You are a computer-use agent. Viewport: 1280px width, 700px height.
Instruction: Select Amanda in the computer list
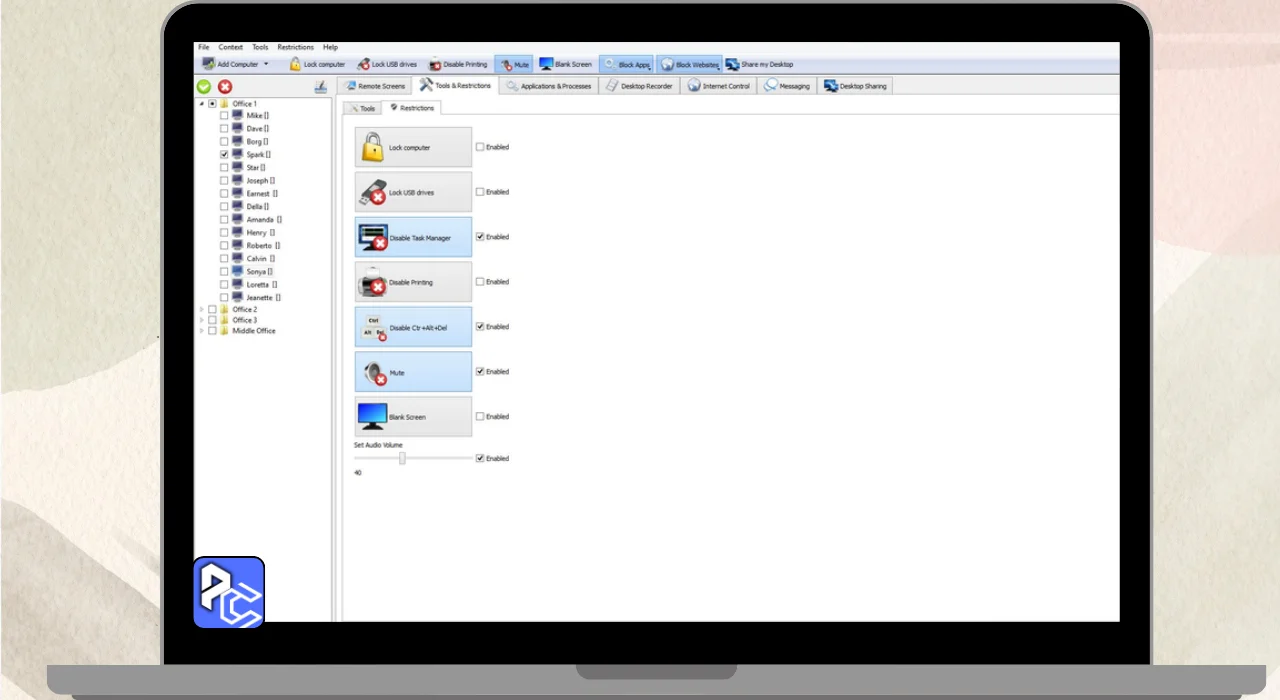[264, 220]
